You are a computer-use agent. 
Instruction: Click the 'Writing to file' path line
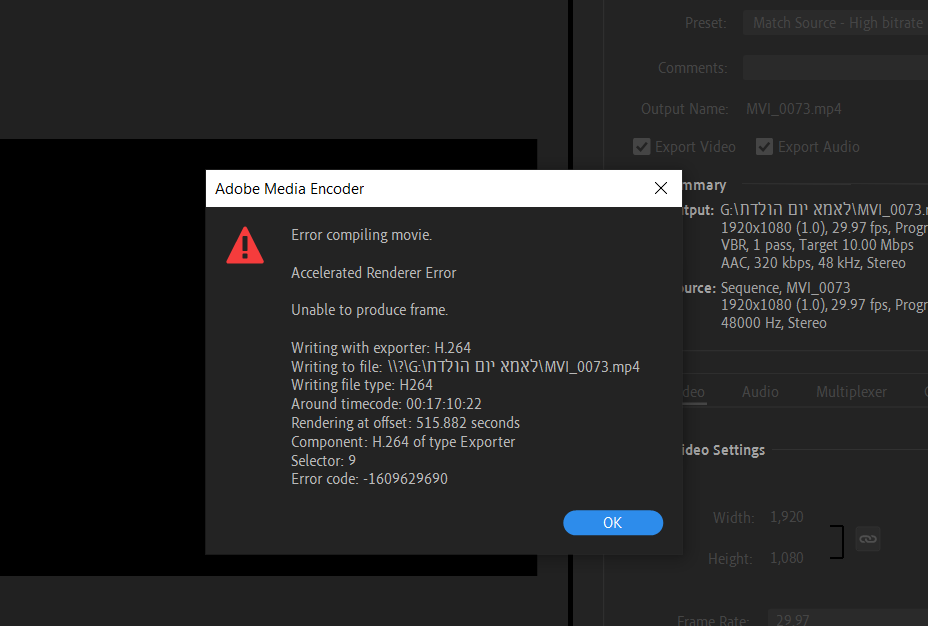pyautogui.click(x=465, y=366)
